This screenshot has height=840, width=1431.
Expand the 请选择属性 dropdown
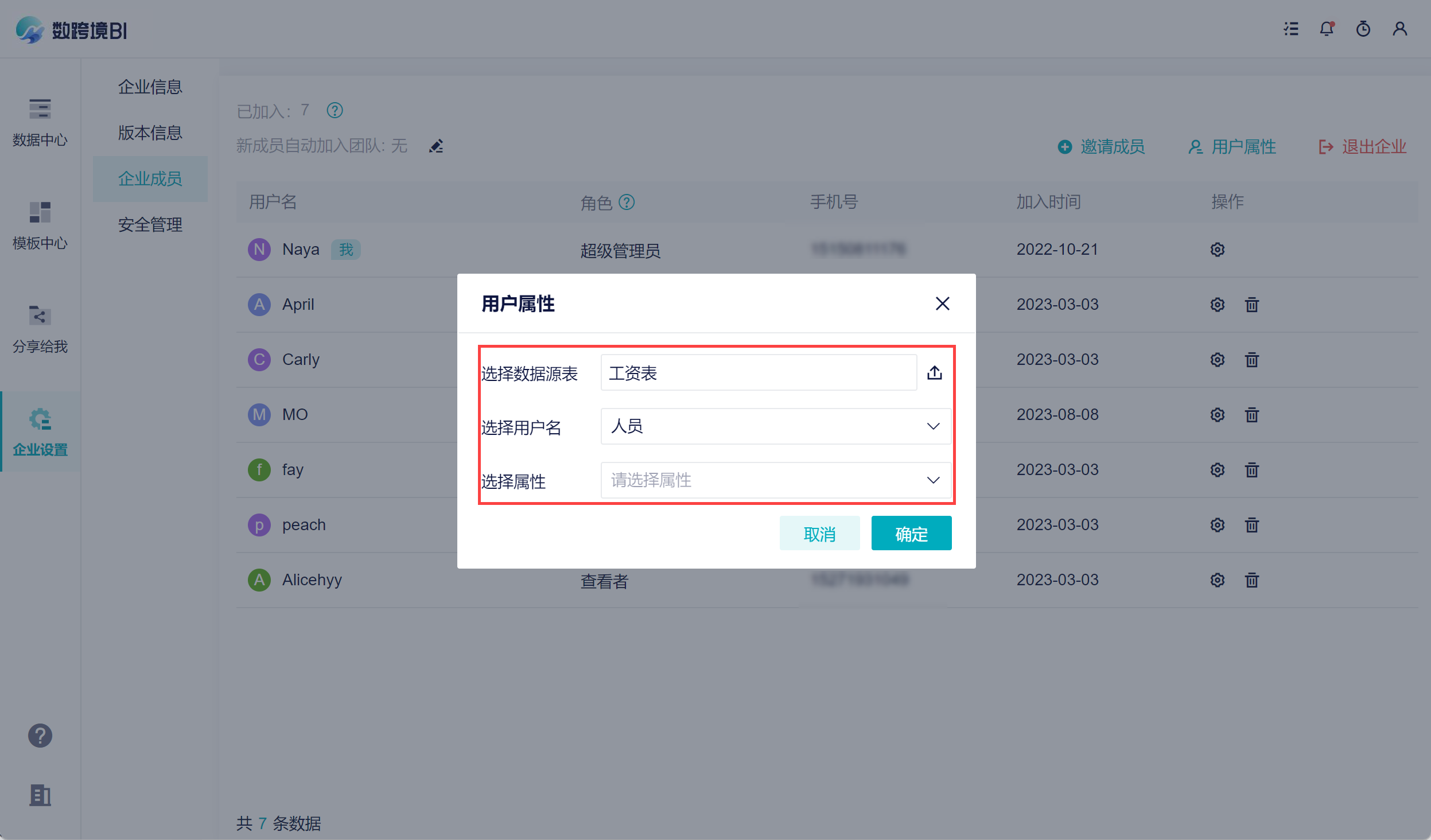[x=775, y=480]
